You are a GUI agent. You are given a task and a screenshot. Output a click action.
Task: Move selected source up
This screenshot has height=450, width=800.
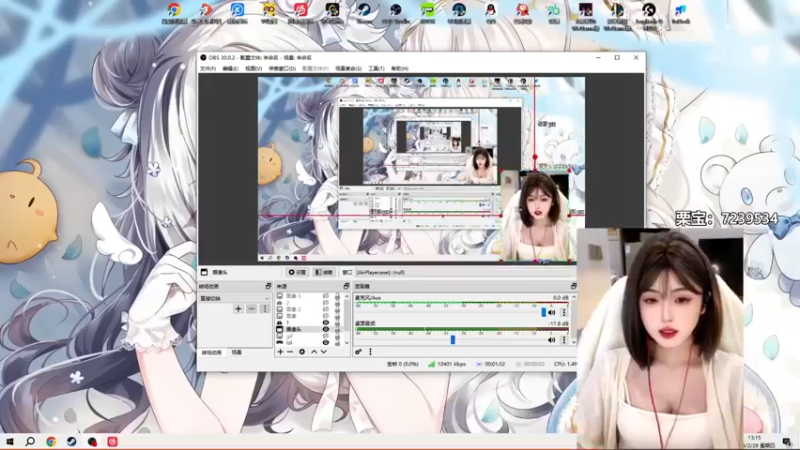314,352
